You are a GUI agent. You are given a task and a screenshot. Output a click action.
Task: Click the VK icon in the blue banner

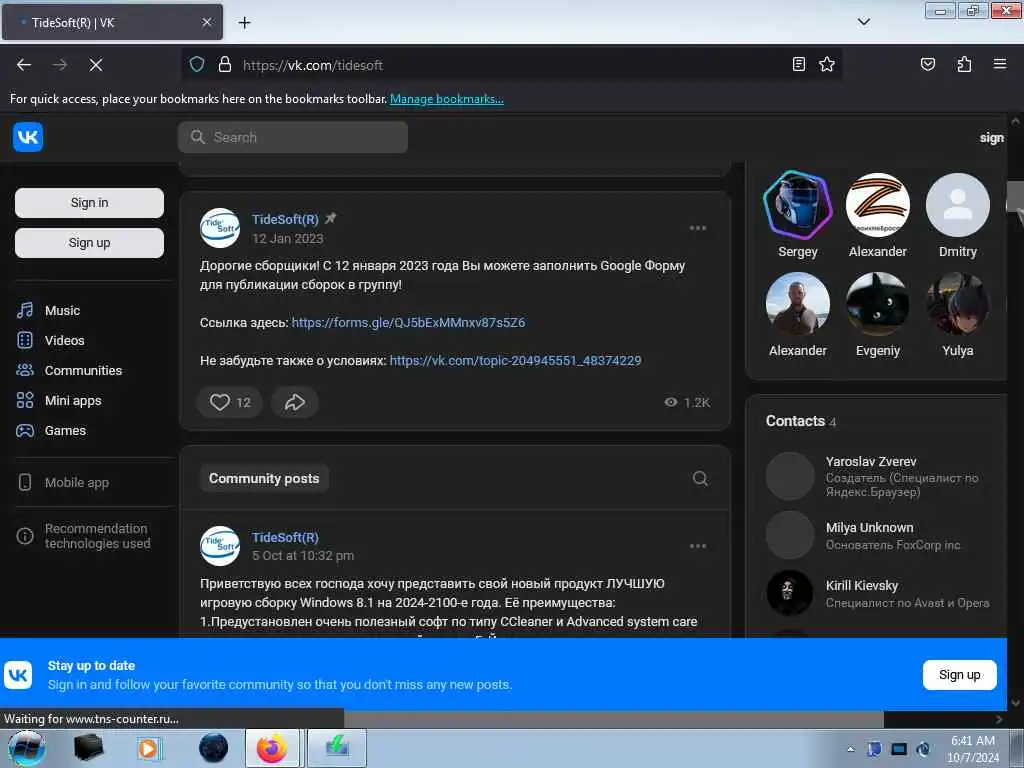pyautogui.click(x=18, y=675)
